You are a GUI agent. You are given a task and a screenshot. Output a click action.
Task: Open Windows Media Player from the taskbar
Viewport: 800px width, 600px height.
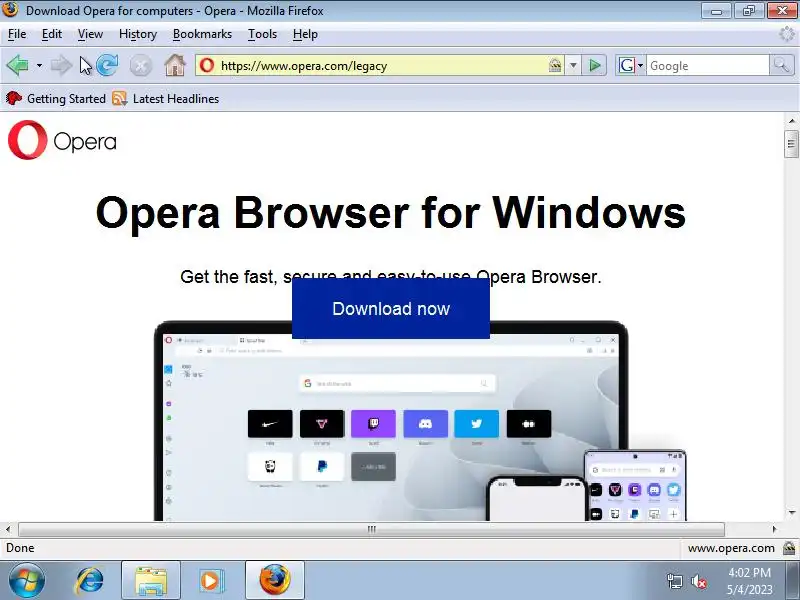coord(210,580)
